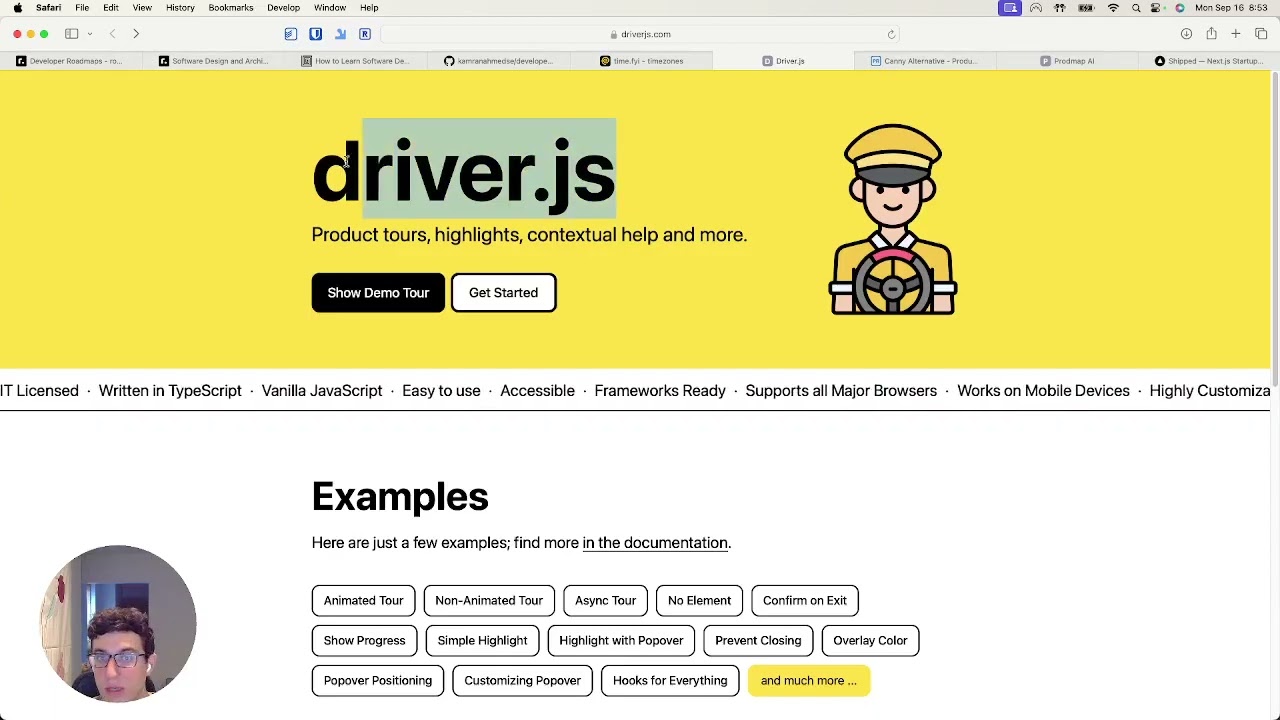Click the address bar showing driverjs.com
1280x720 pixels.
(x=640, y=34)
